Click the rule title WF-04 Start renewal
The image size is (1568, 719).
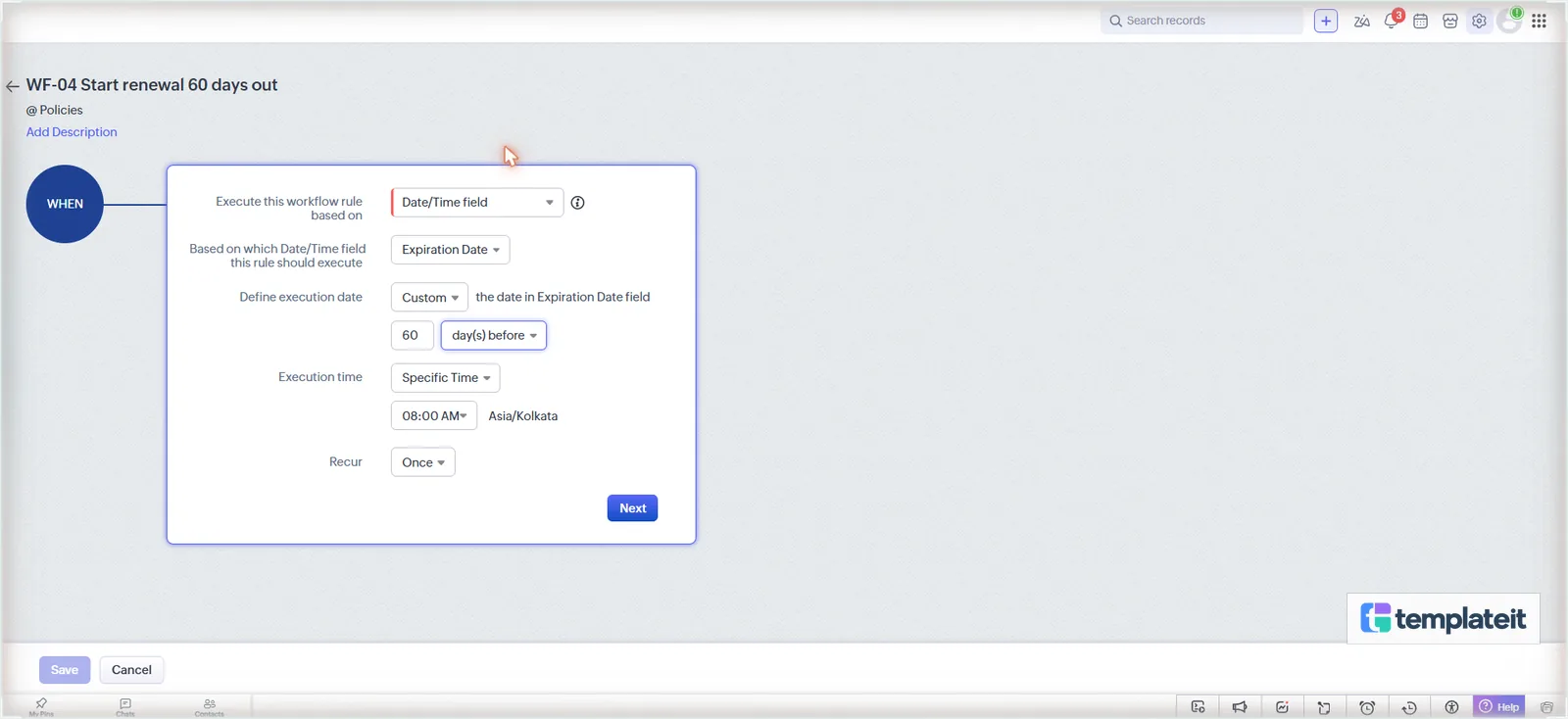(152, 85)
